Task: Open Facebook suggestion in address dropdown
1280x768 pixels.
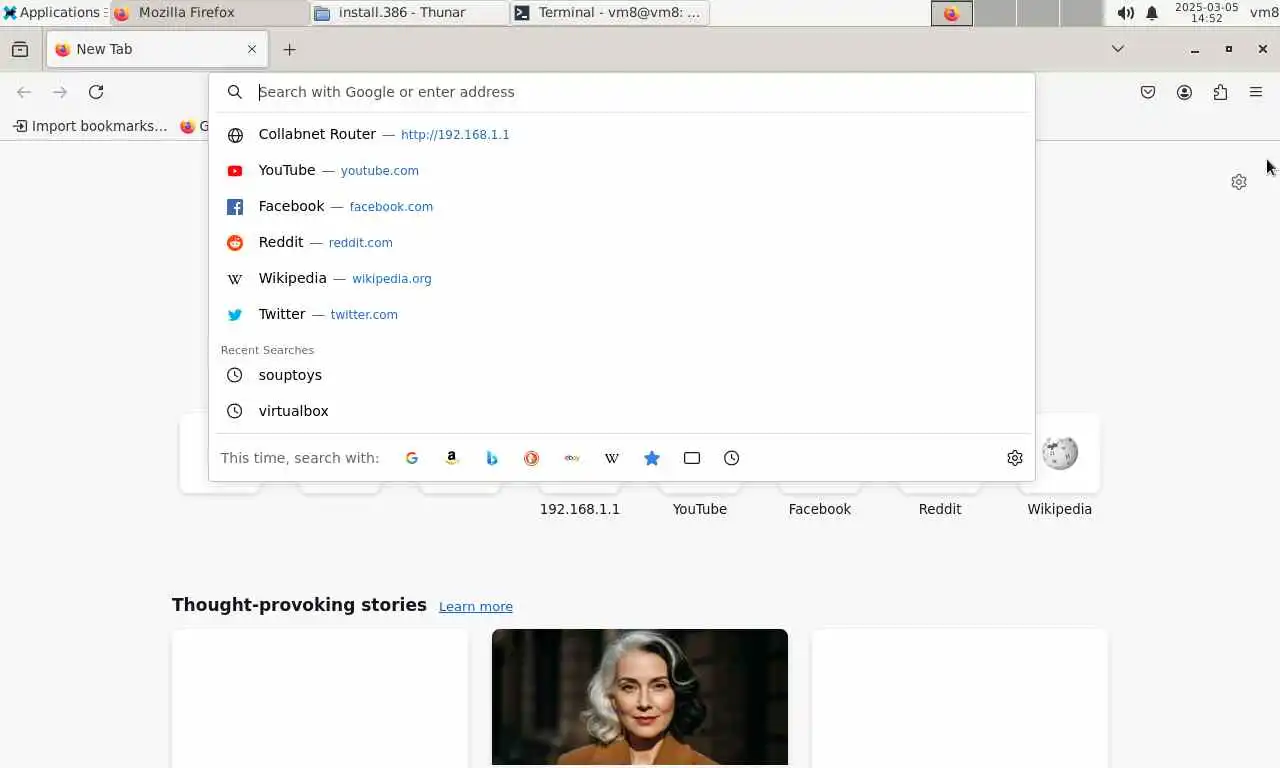Action: point(622,206)
